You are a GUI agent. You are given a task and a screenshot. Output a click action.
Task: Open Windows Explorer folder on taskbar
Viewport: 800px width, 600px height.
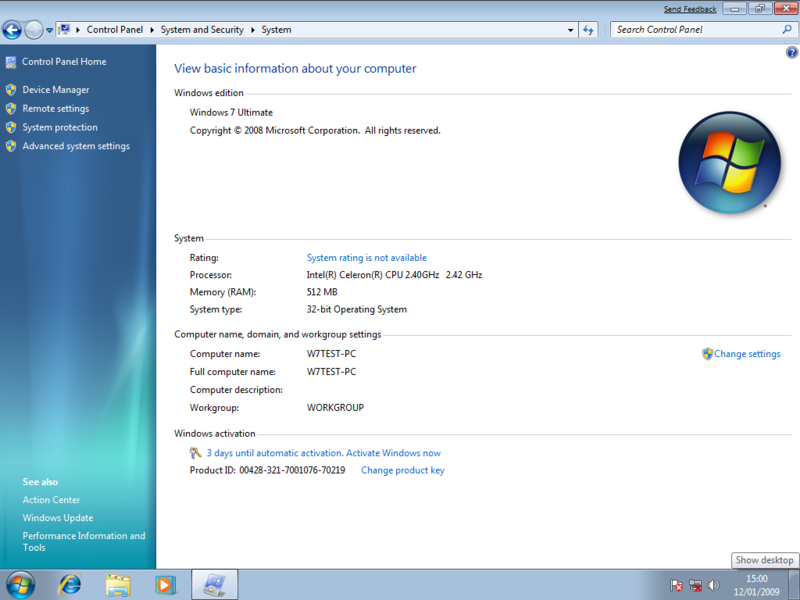click(x=118, y=585)
